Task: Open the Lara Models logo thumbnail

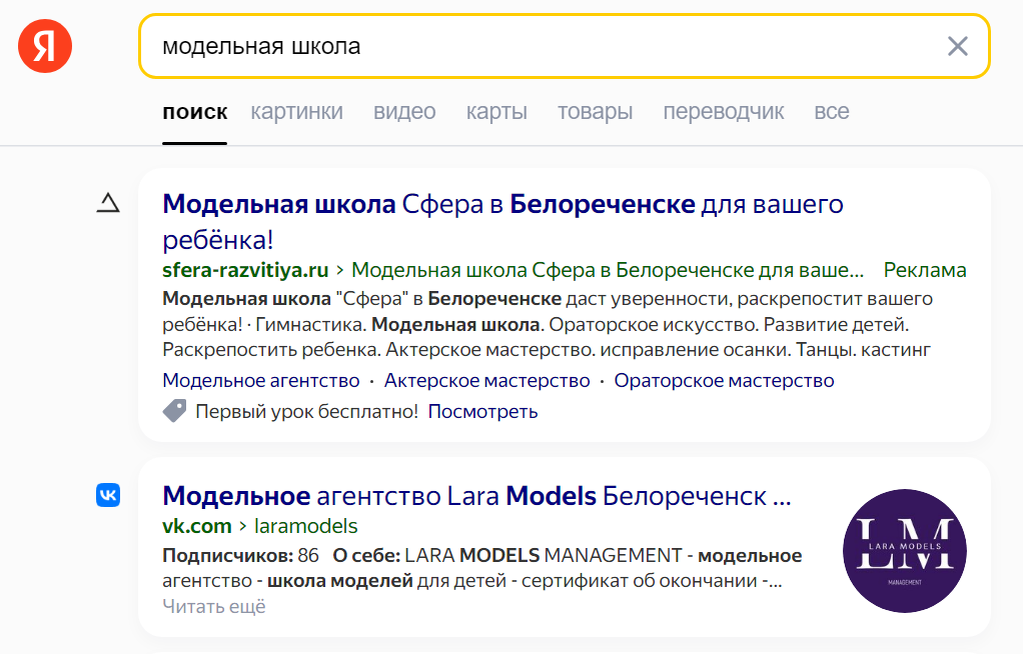Action: click(905, 551)
